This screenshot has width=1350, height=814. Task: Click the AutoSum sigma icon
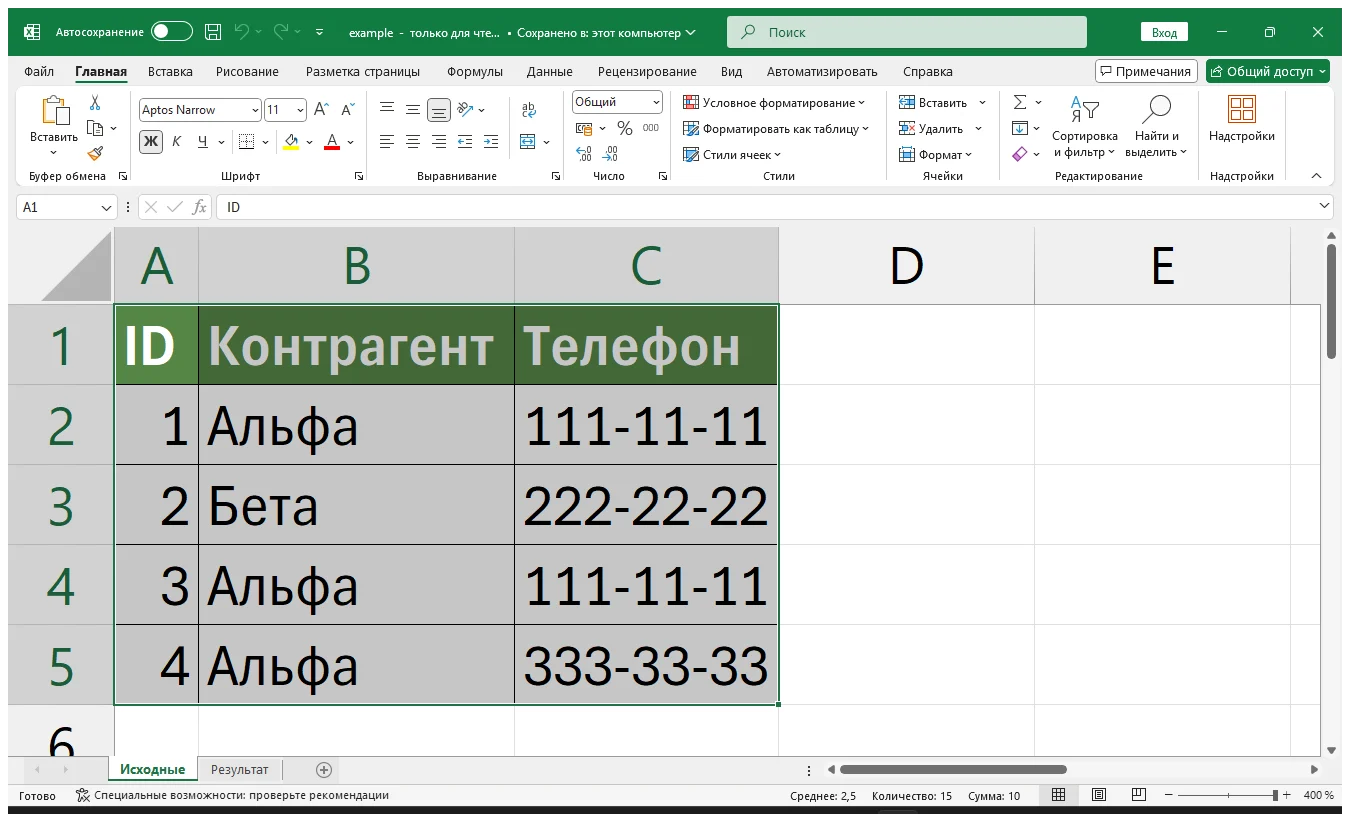pyautogui.click(x=1019, y=102)
